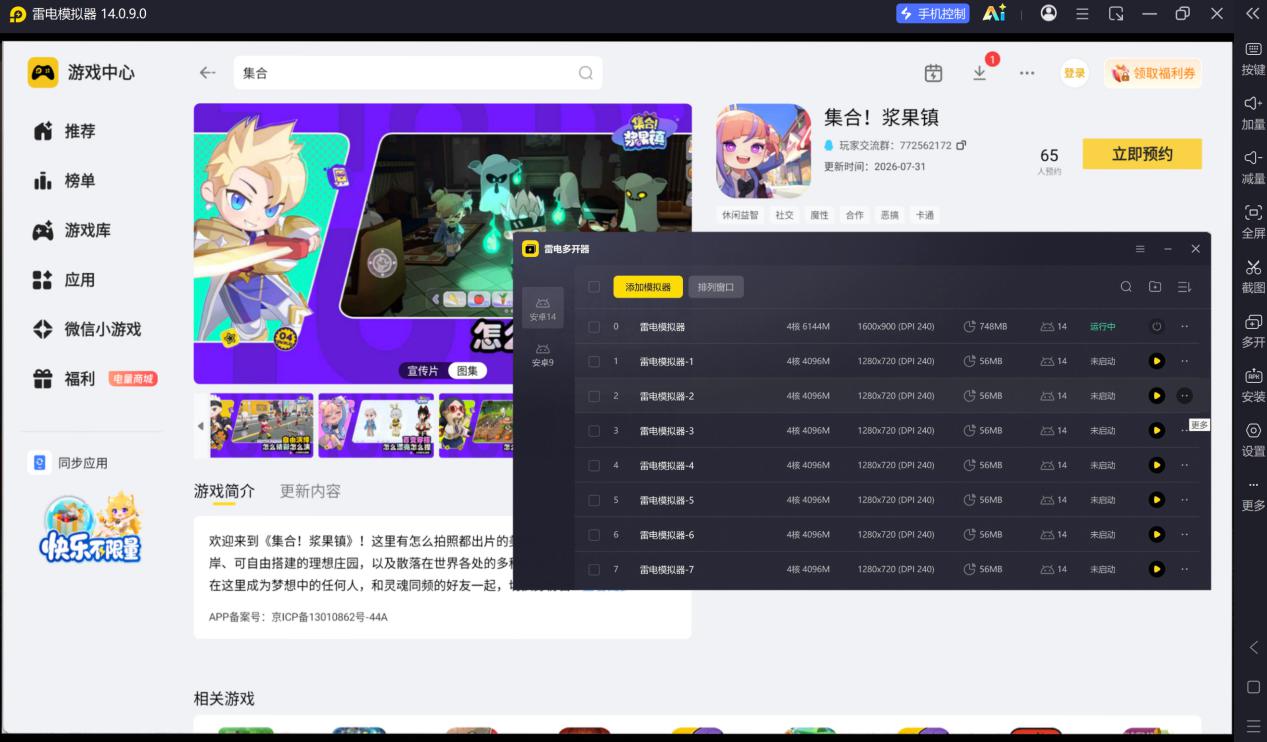
Task: Check the box for 雷电模拟器-5
Action: pyautogui.click(x=594, y=500)
